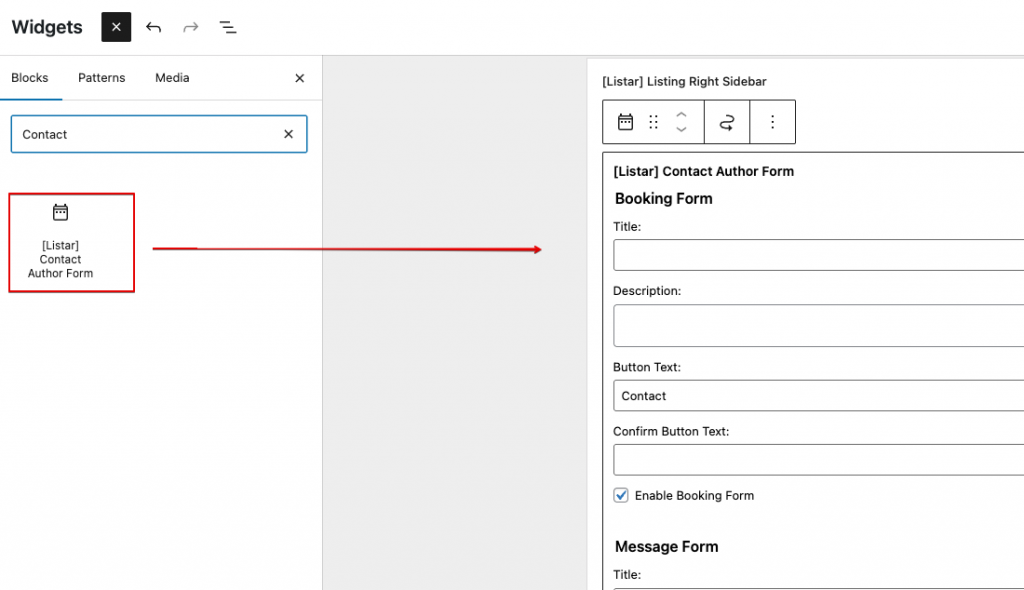Uncheck the Enable Booking Form checkbox
This screenshot has height=590, width=1024.
(621, 495)
